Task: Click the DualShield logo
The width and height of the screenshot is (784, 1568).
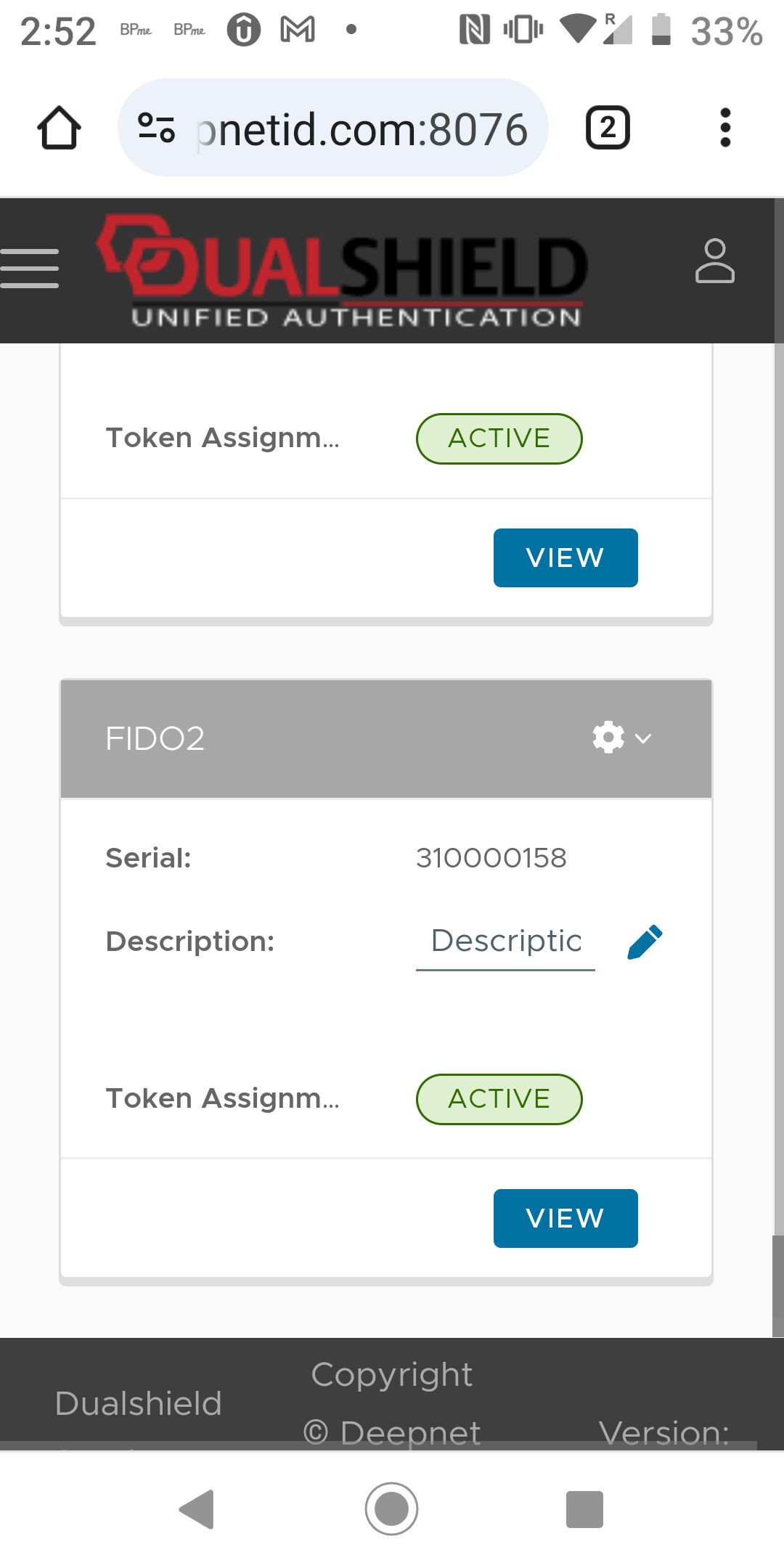Action: 343,270
